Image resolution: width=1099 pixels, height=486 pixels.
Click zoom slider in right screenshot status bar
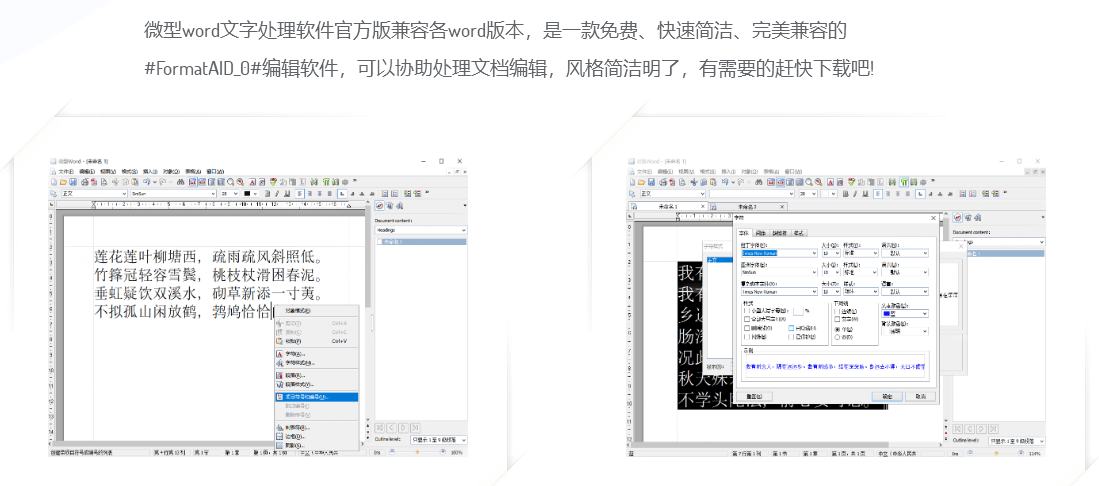[997, 452]
